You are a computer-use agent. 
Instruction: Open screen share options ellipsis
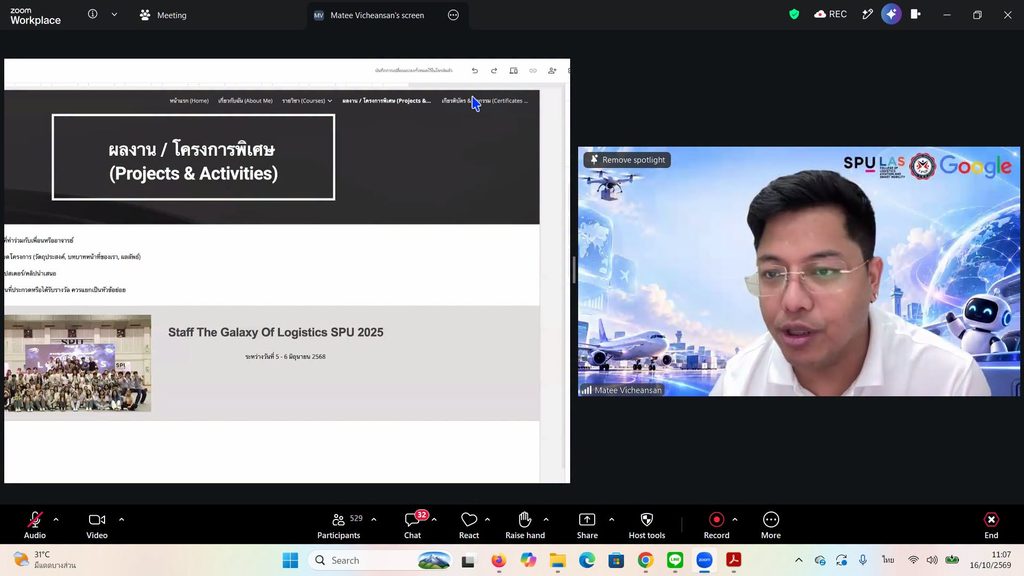point(453,15)
